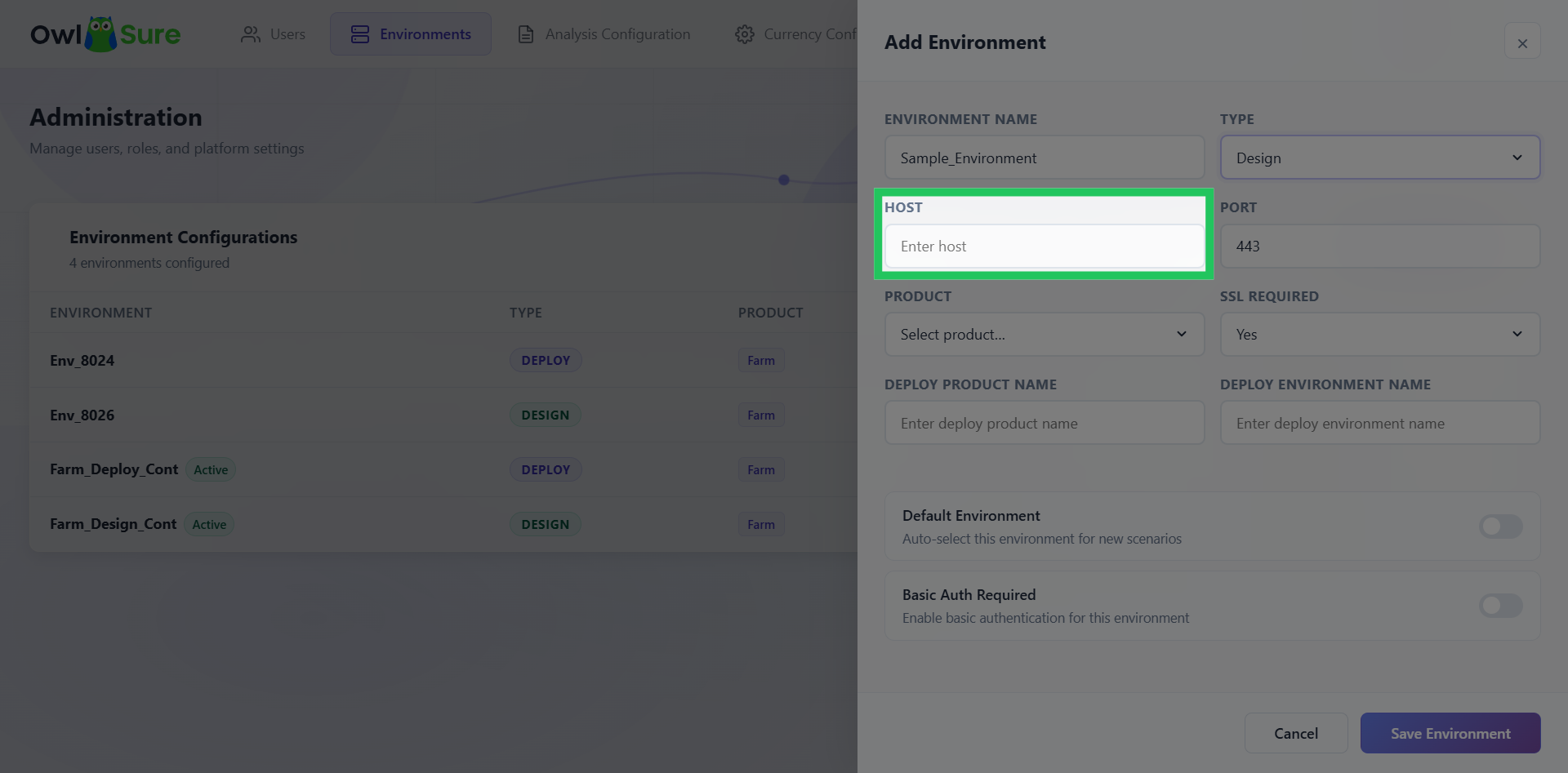
Task: Click the Farm tag in Farm_Design_Cont row
Action: click(x=761, y=524)
